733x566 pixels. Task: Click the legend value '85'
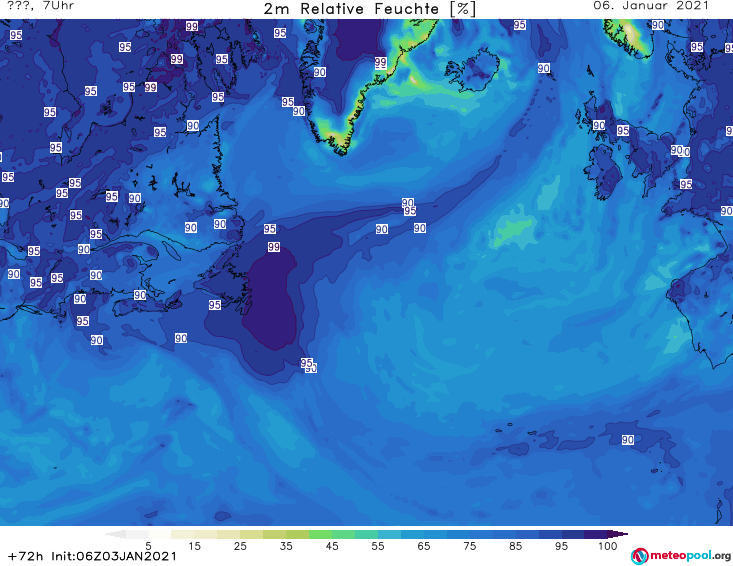pos(515,546)
